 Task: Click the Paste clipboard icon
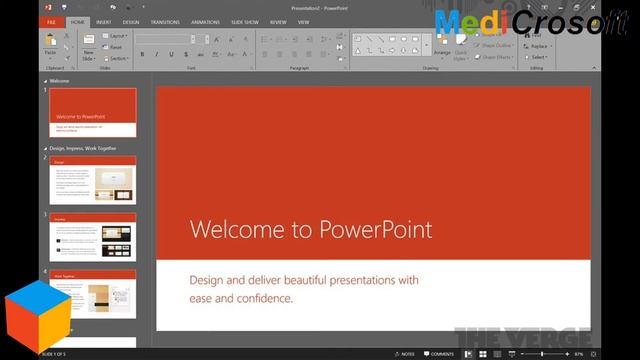(50, 41)
